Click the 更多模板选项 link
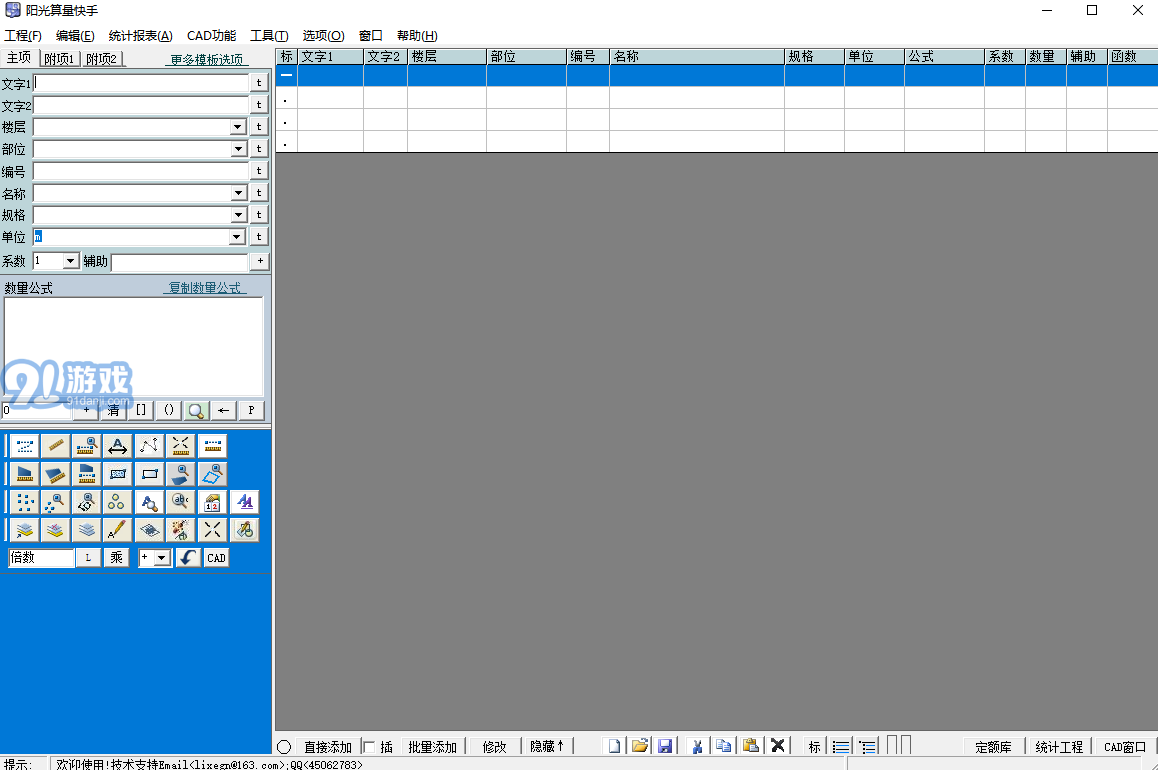Image resolution: width=1158 pixels, height=770 pixels. pyautogui.click(x=205, y=57)
